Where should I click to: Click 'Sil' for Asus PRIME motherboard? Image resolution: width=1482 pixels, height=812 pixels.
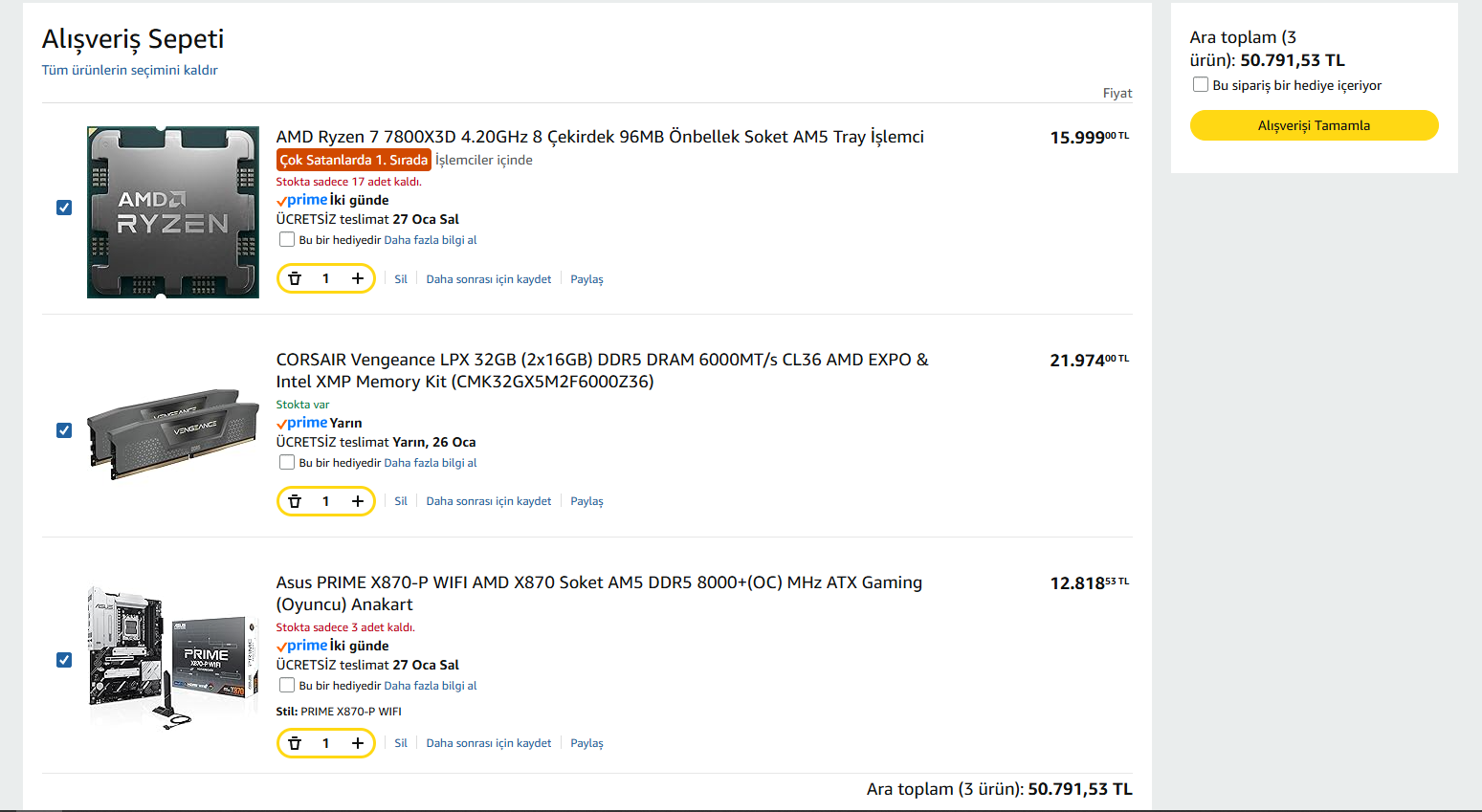click(401, 743)
